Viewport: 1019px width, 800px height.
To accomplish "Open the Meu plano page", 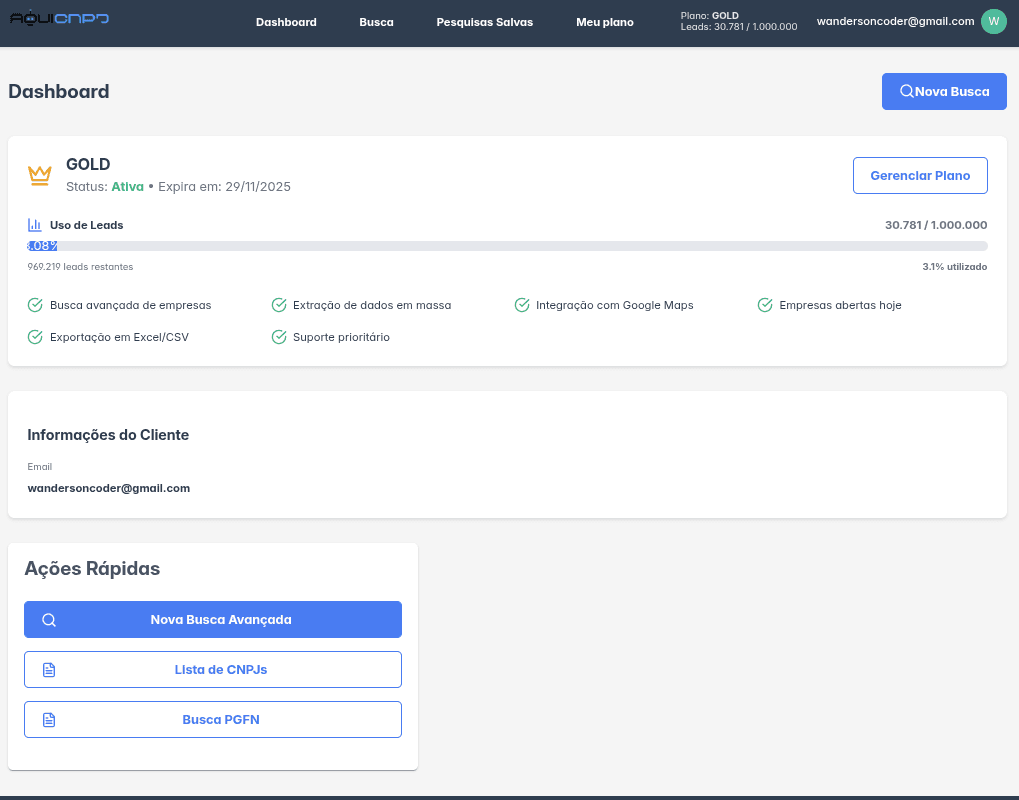I will (x=605, y=22).
